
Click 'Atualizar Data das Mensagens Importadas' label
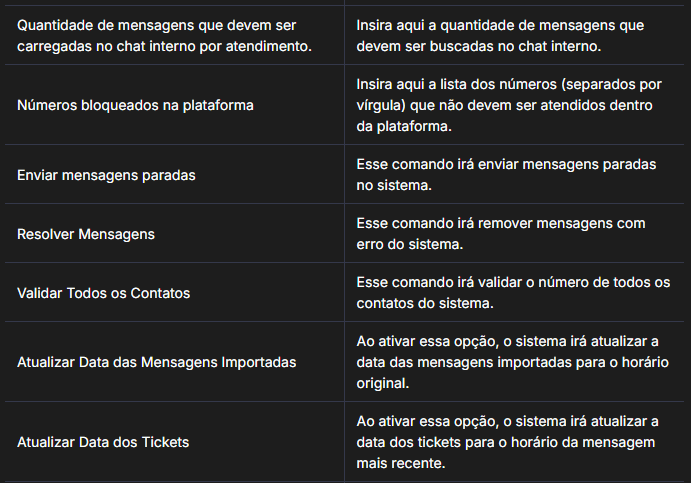(x=156, y=362)
